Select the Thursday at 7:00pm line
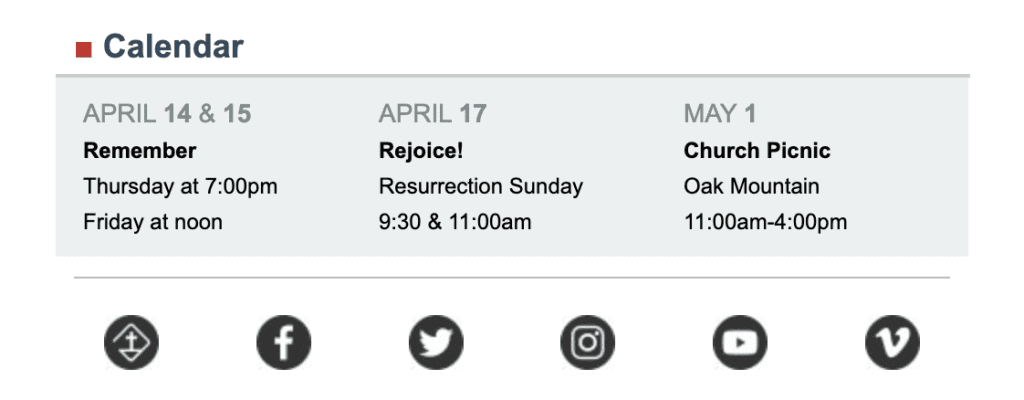The height and width of the screenshot is (400, 1024). click(180, 186)
